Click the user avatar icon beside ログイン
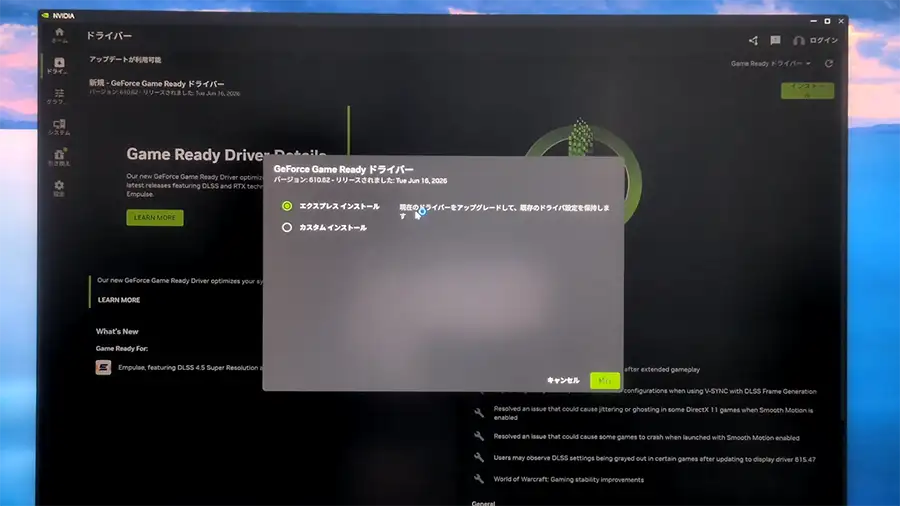 click(x=798, y=41)
